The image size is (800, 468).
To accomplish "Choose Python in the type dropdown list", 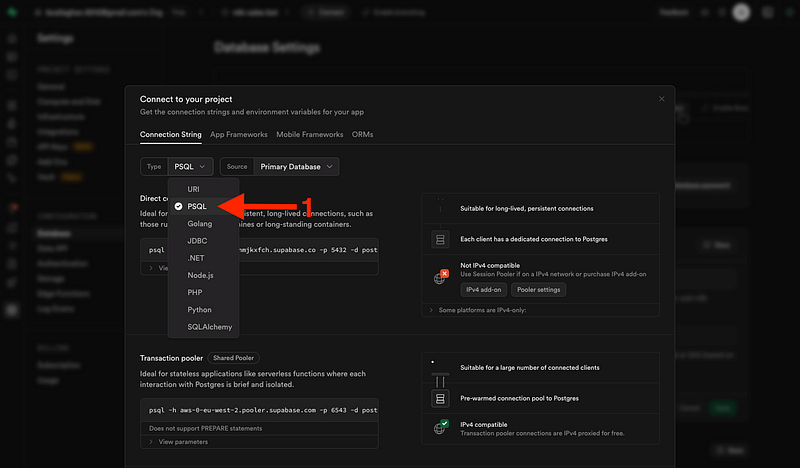I will tap(199, 309).
